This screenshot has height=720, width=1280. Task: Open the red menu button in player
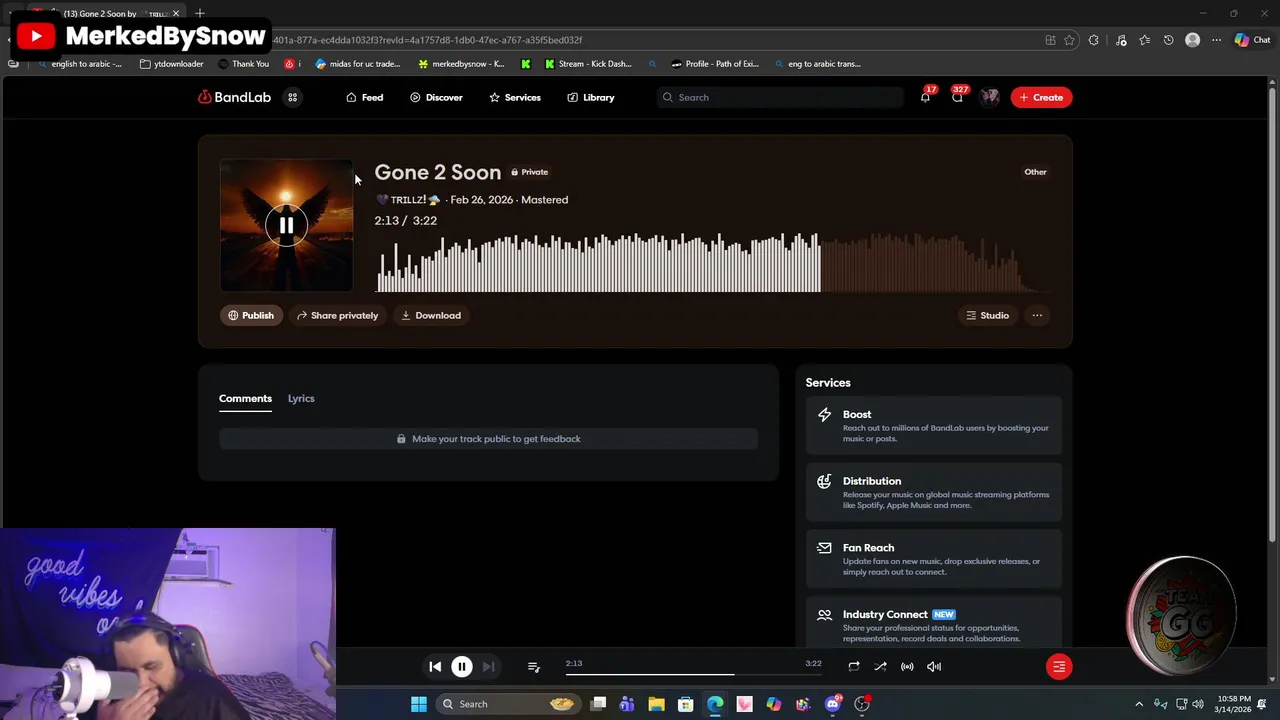click(1059, 666)
